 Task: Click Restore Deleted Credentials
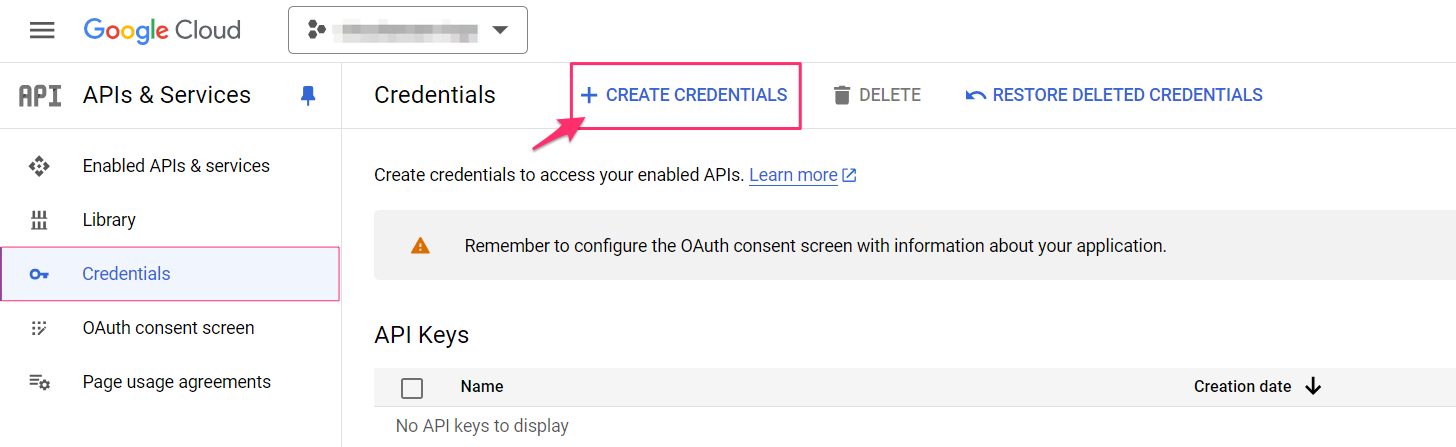1114,95
